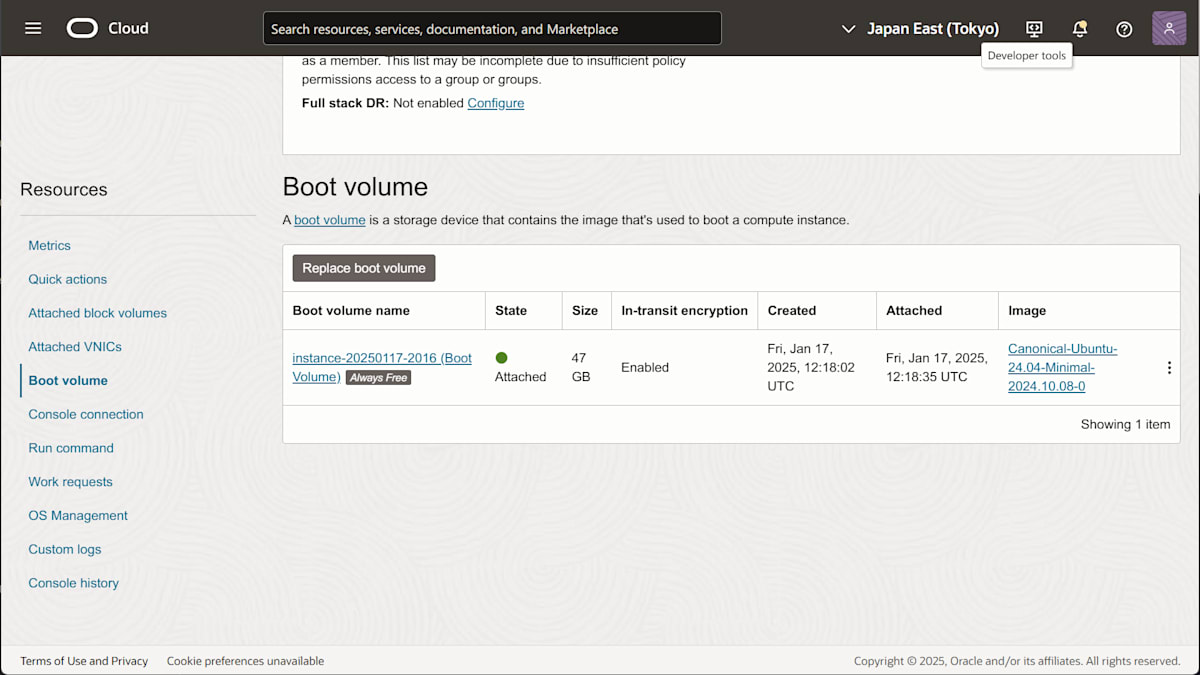This screenshot has width=1200, height=675.
Task: Expand the Japan East (Tokyo) region selector
Action: coord(920,29)
